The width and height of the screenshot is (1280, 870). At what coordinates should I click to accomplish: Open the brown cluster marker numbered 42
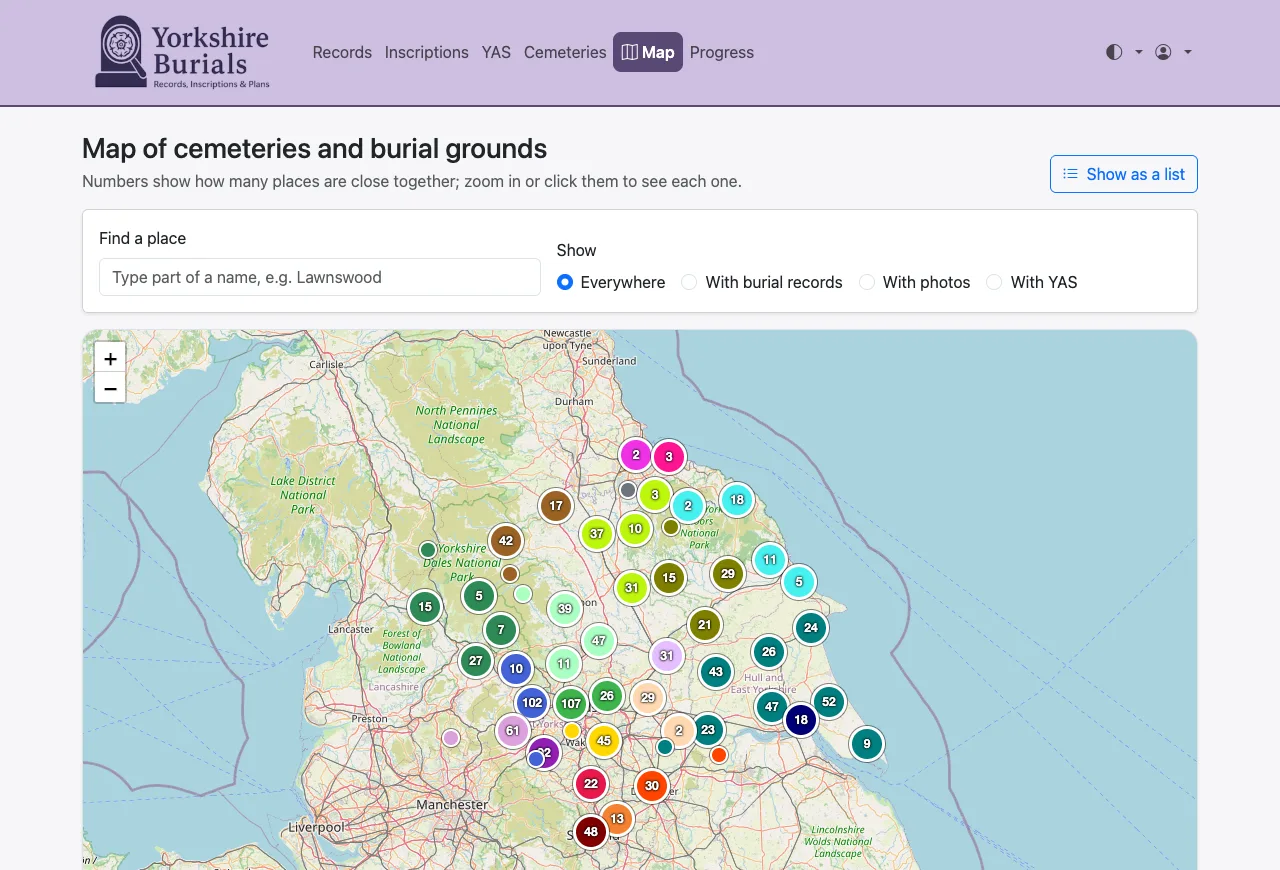(506, 541)
